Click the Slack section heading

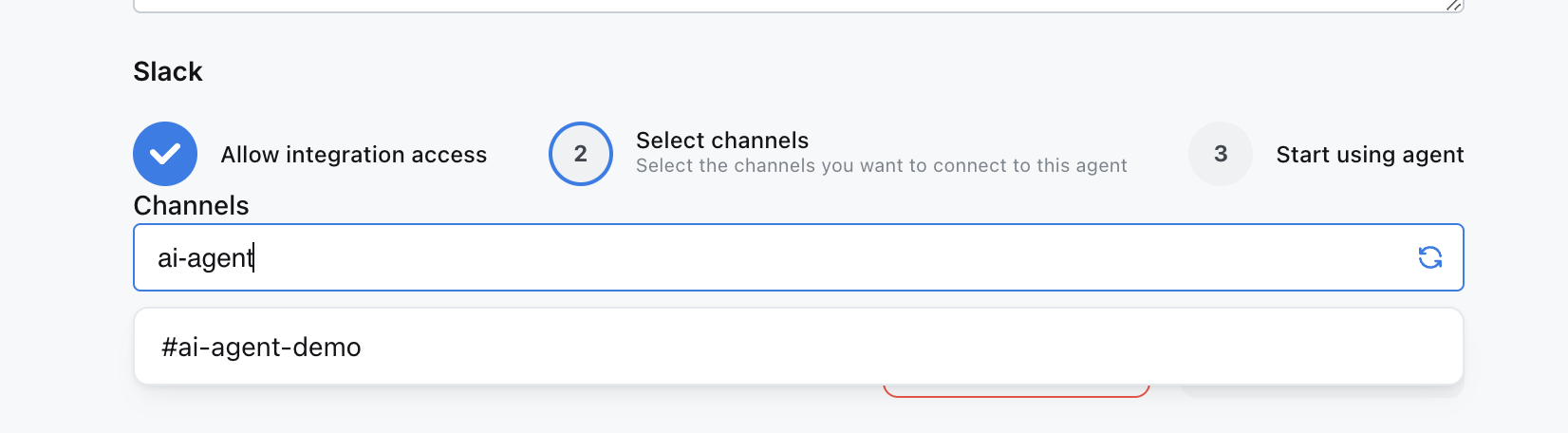coord(168,71)
